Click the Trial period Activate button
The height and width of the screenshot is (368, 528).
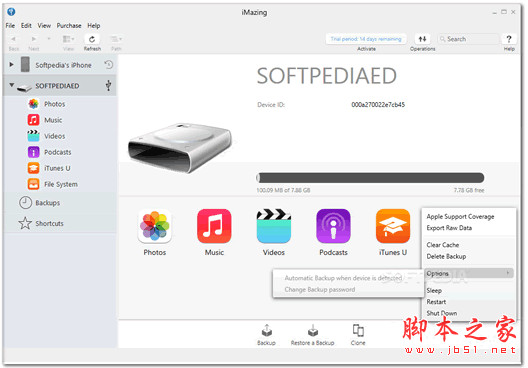(366, 39)
